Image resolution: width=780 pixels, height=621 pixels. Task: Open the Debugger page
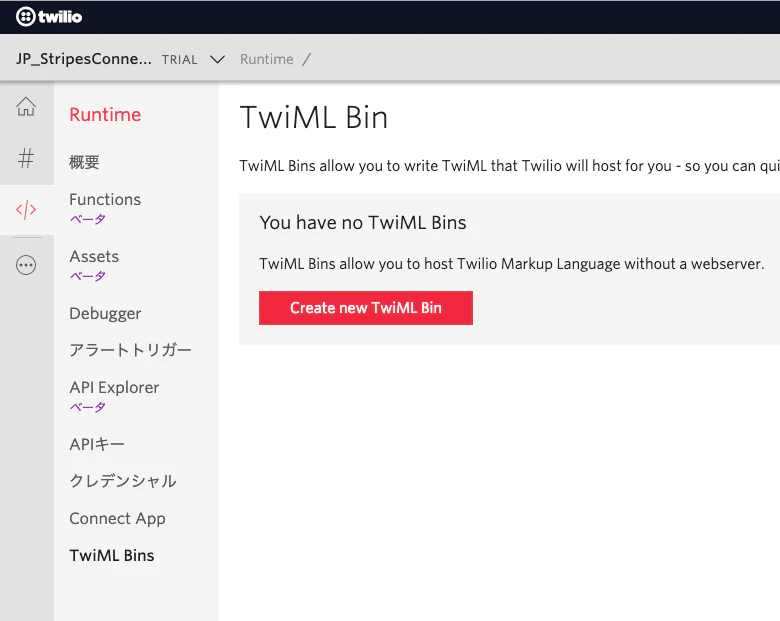tap(105, 313)
